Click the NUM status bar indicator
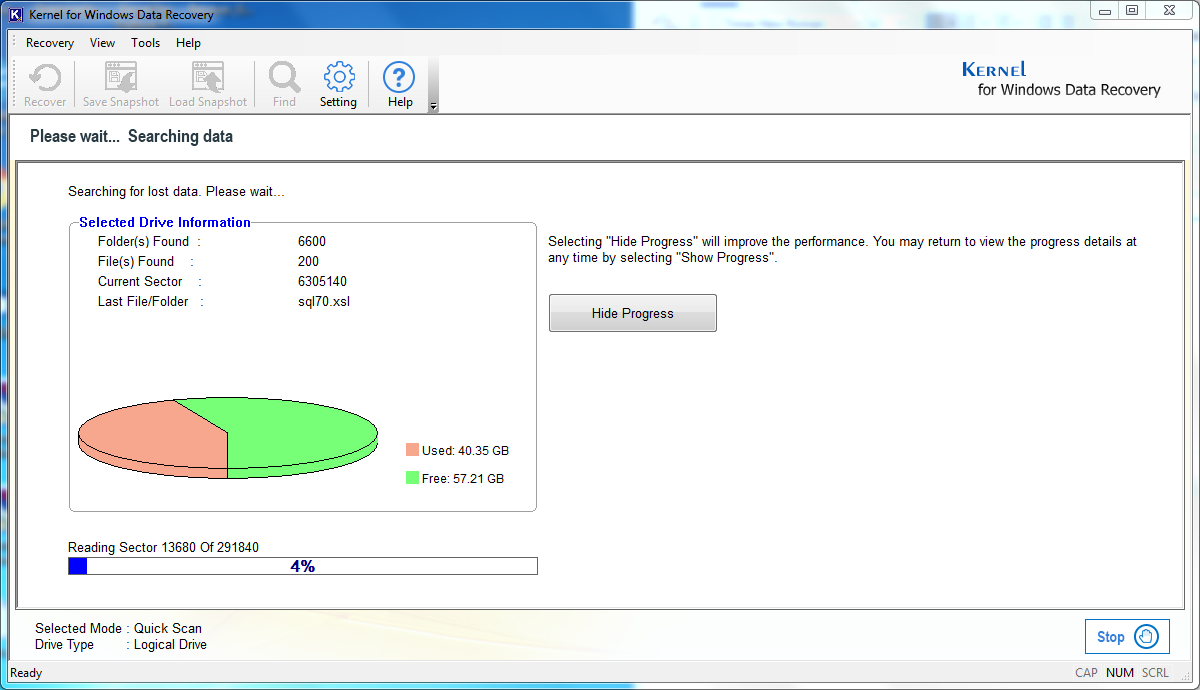Viewport: 1200px width, 690px height. [x=1120, y=673]
